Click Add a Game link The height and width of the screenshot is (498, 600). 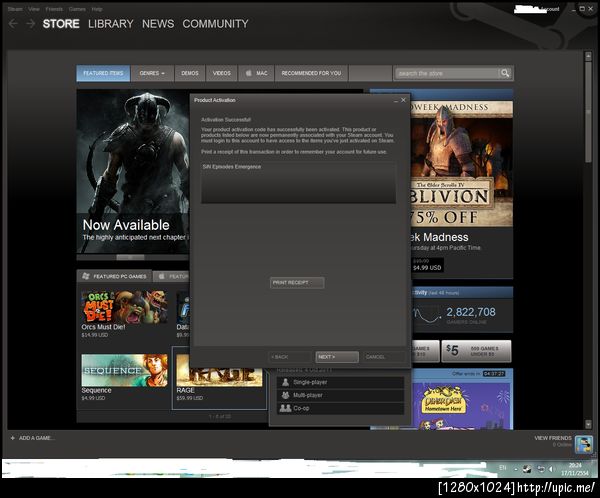coord(37,438)
